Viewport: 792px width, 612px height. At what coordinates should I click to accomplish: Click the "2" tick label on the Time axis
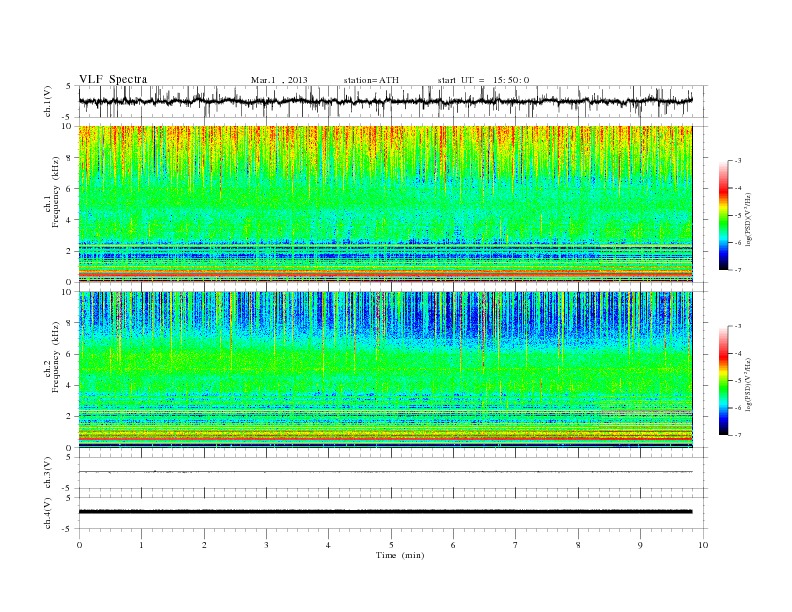tap(204, 545)
